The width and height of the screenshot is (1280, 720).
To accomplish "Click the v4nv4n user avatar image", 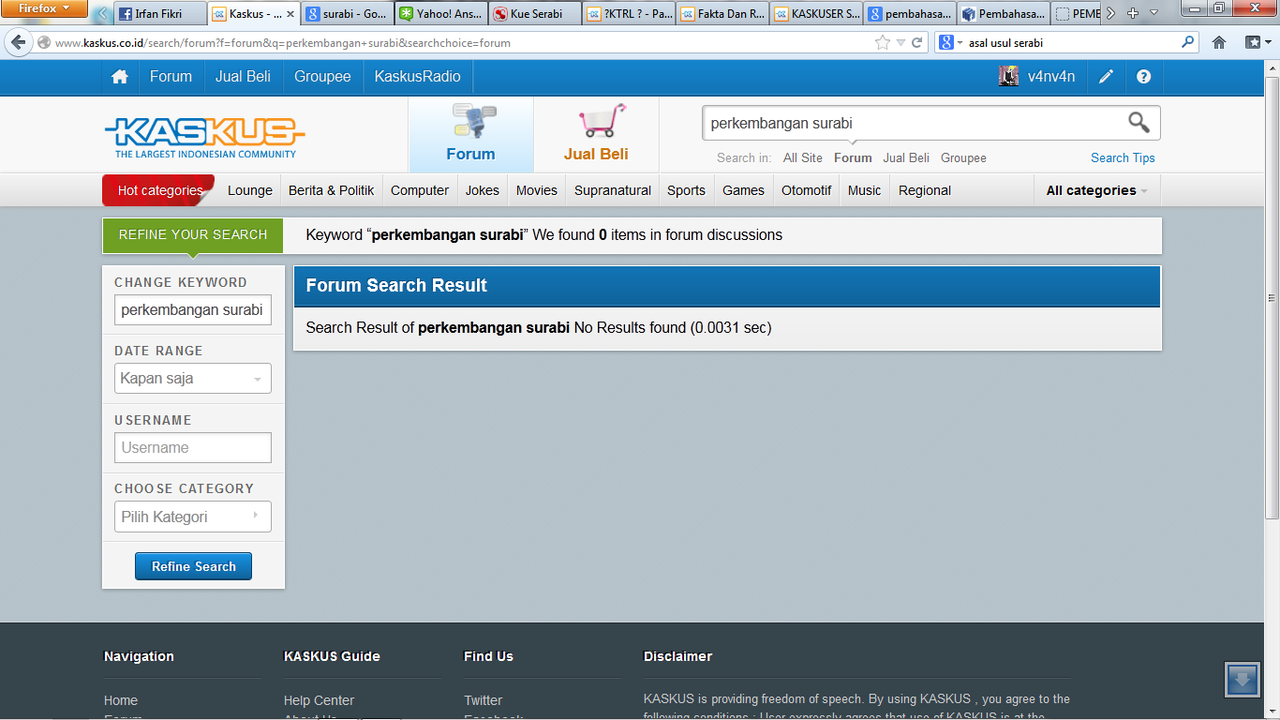I will click(x=1009, y=76).
